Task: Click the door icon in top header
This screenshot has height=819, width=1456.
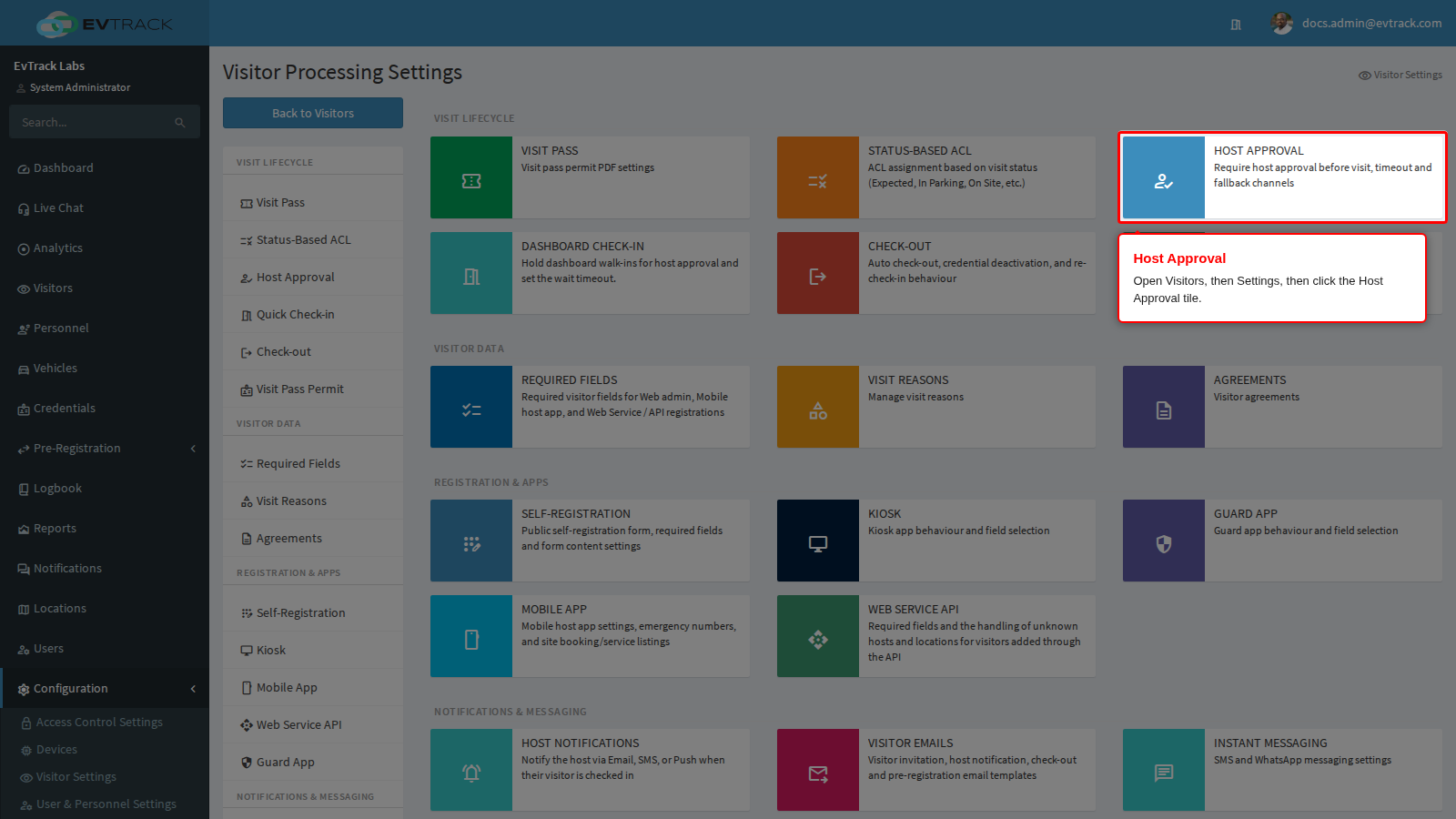Action: [x=1236, y=25]
